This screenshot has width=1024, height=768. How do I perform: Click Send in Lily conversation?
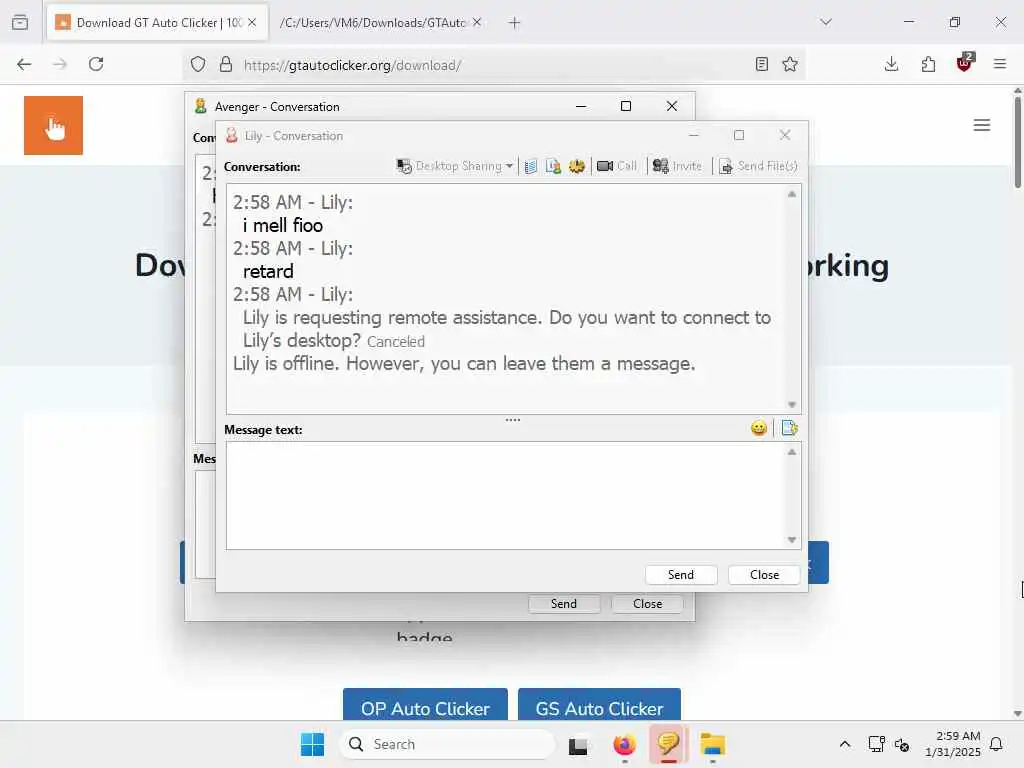tap(680, 575)
